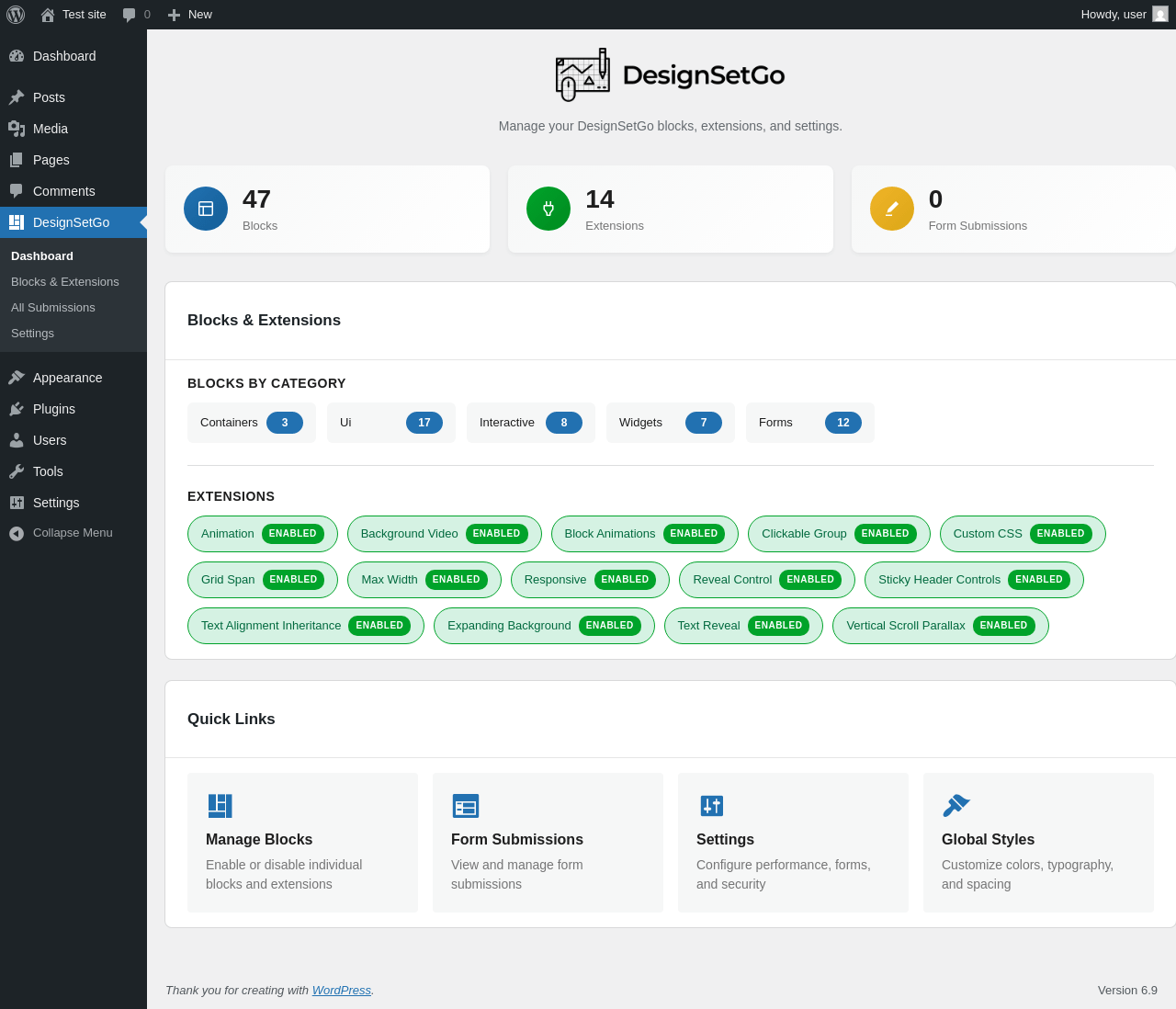
Task: Click the green Extensions plug icon
Action: tap(548, 209)
